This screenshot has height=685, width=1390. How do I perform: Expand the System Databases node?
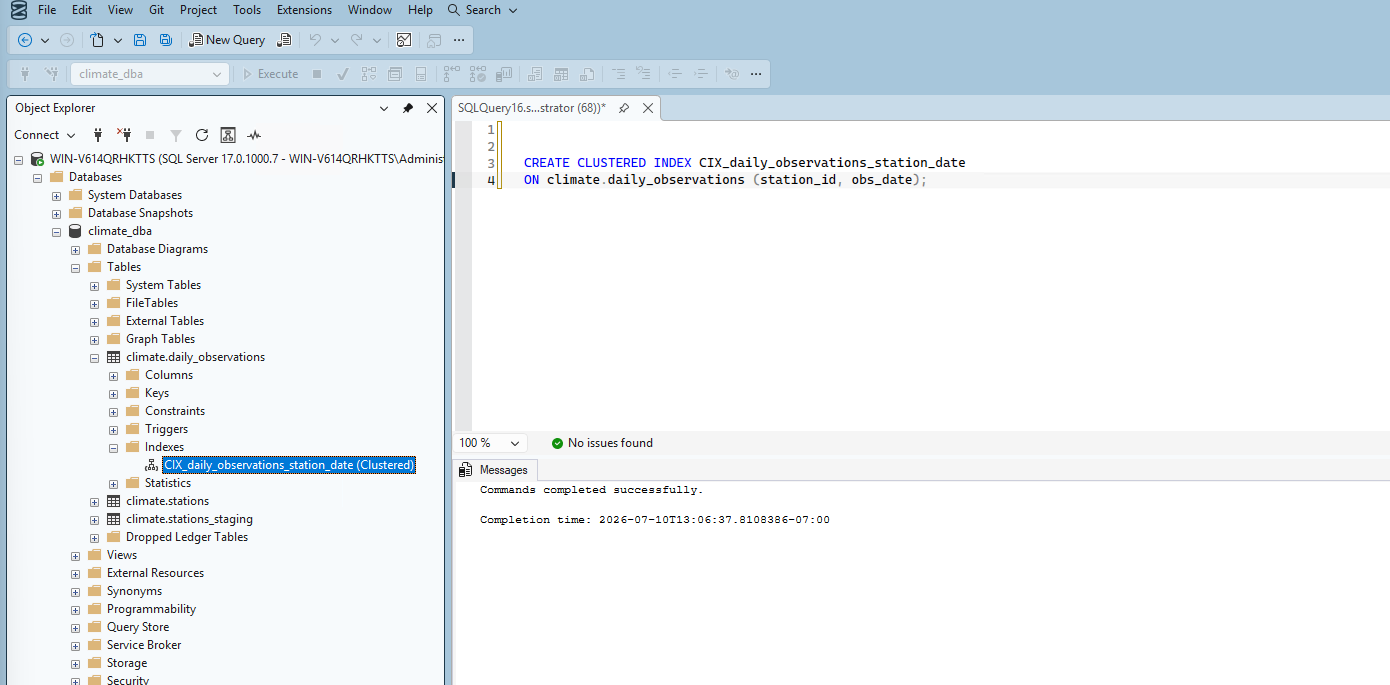tap(57, 195)
